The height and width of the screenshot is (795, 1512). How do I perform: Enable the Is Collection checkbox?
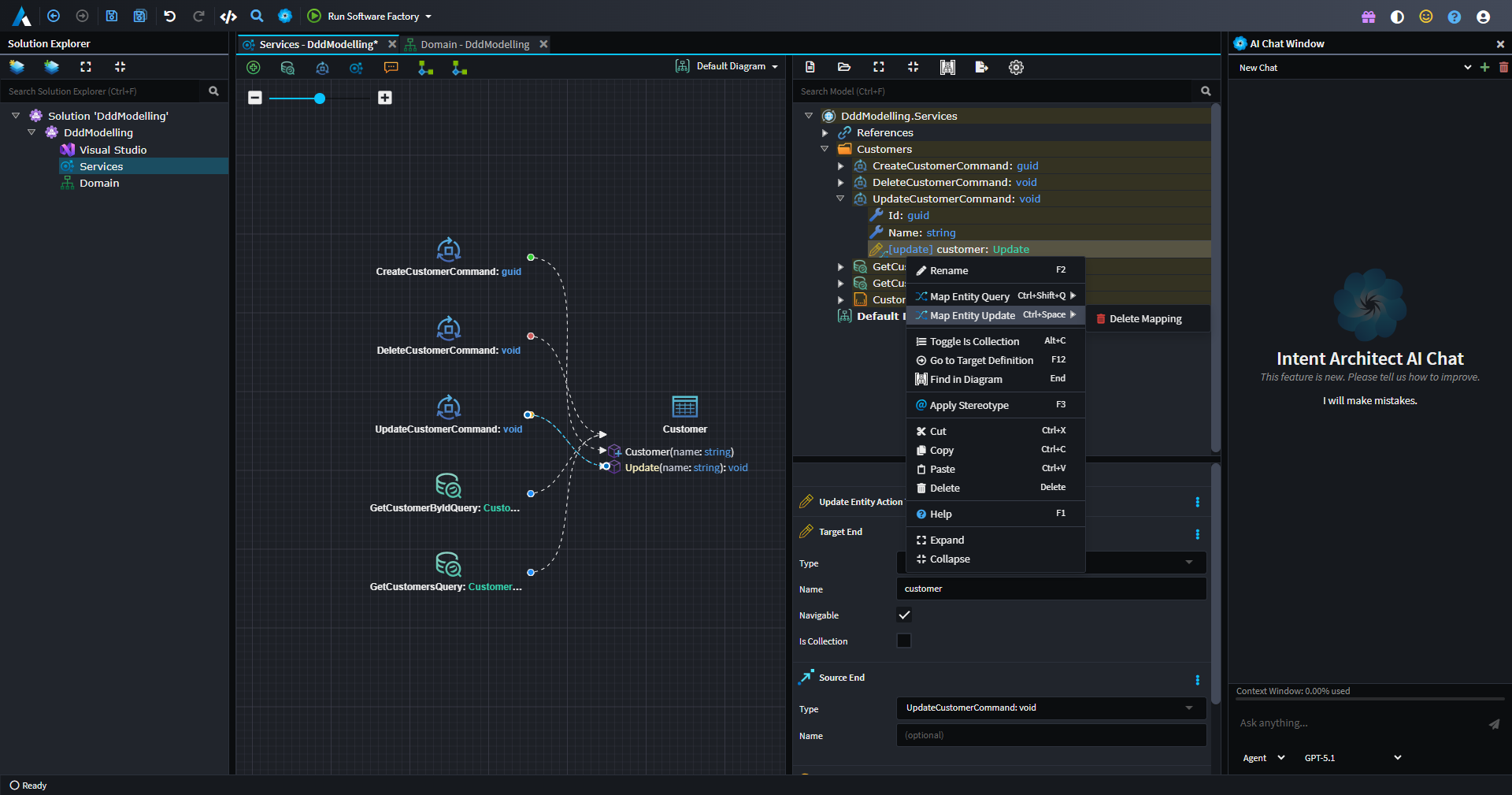pos(904,641)
